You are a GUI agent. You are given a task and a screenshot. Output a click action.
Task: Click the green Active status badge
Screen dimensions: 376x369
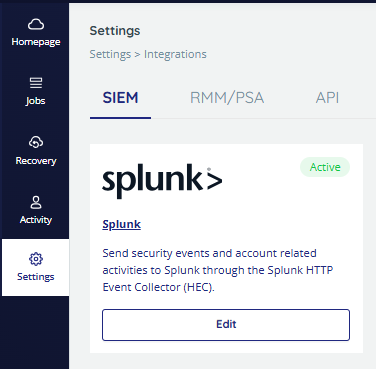pos(325,167)
